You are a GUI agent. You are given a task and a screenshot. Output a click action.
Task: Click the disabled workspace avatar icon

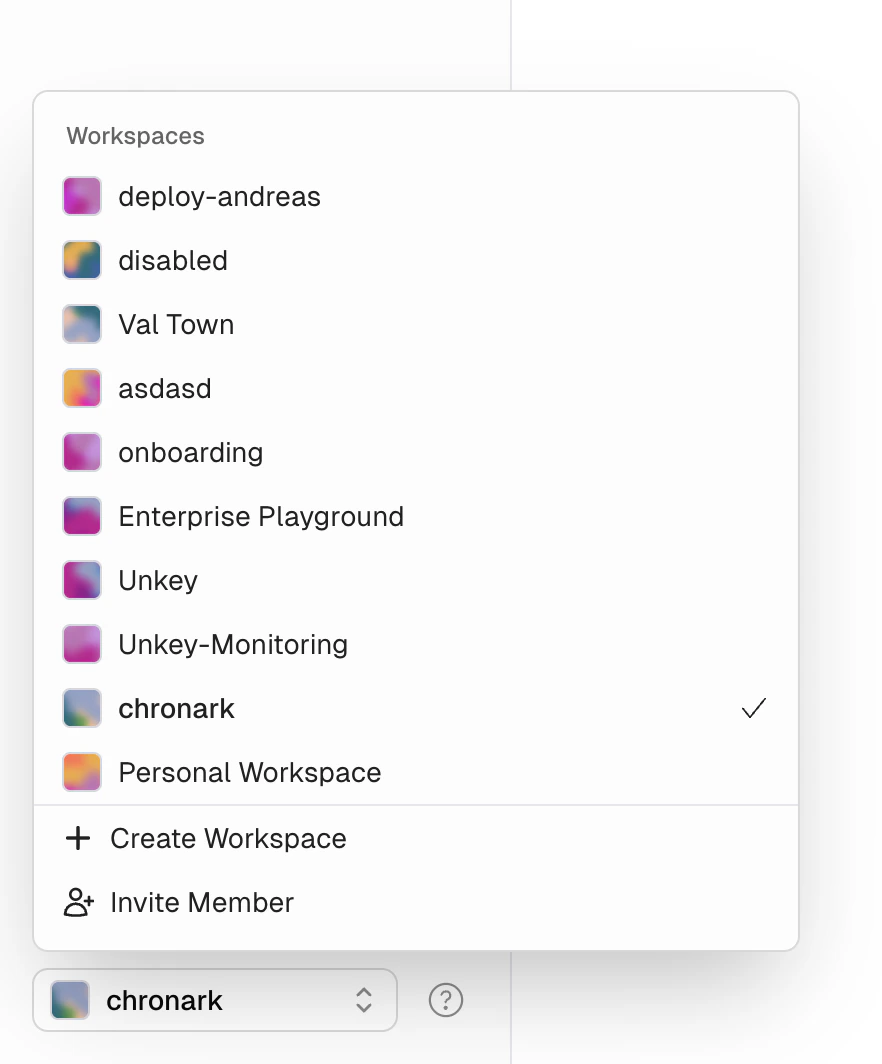tap(81, 260)
